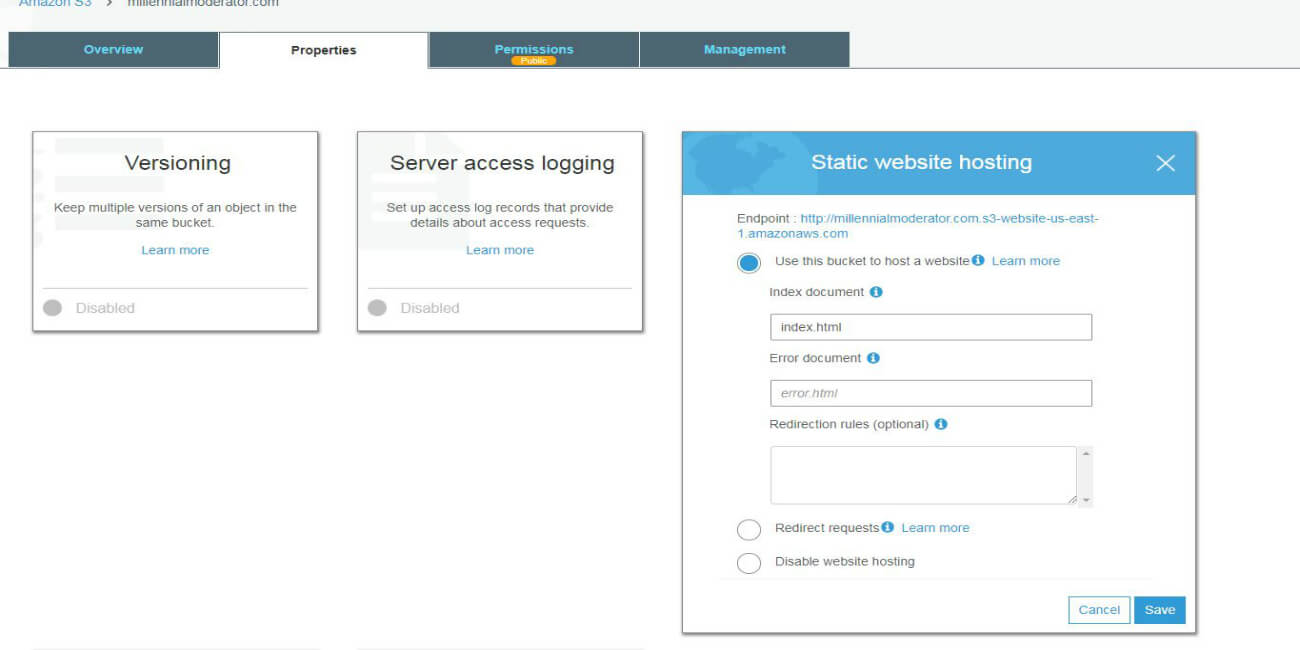Click the Cancel button
The height and width of the screenshot is (650, 1300).
click(1099, 610)
